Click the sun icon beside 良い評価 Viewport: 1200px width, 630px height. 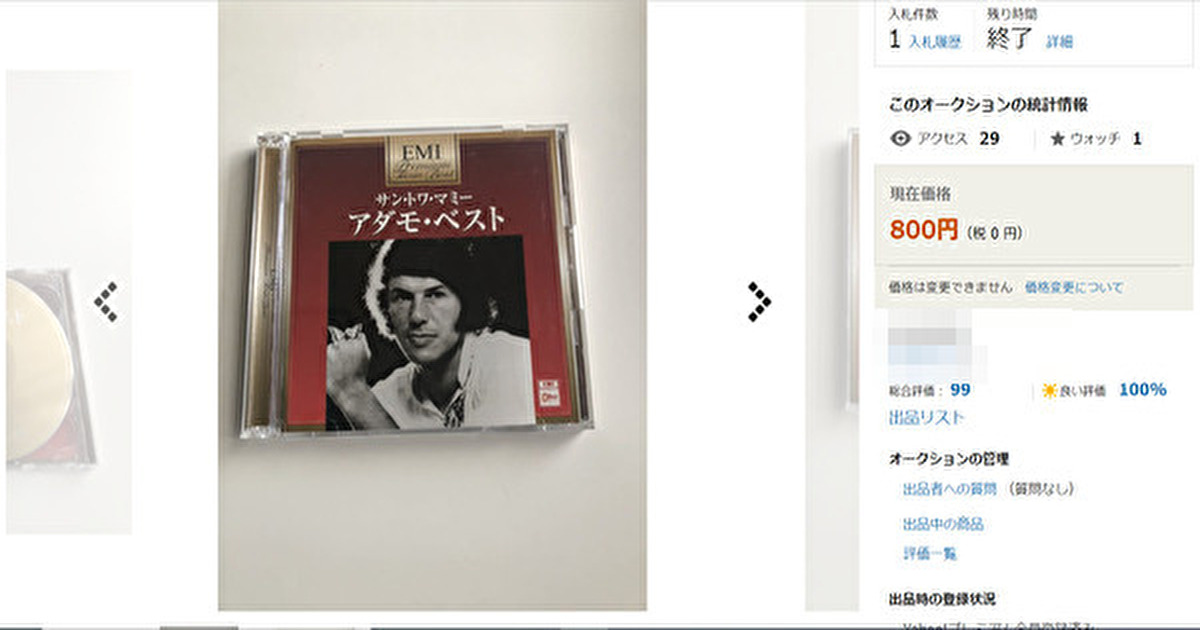(1049, 390)
